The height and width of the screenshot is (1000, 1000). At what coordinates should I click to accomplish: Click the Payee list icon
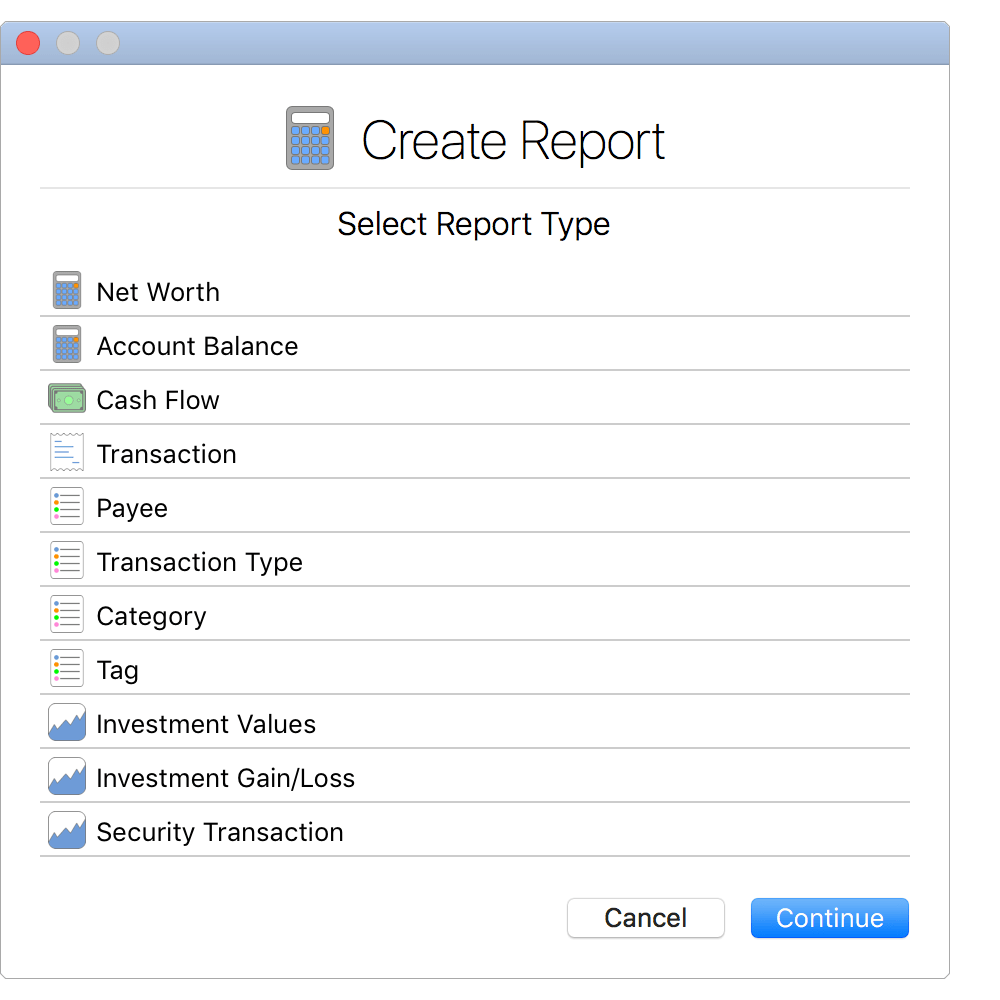click(66, 506)
